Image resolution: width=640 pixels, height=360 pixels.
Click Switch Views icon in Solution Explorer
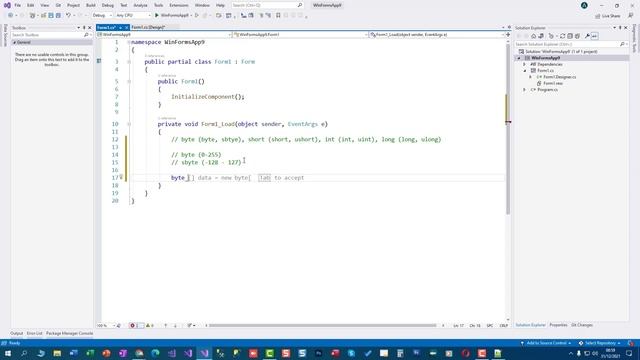tap(541, 36)
